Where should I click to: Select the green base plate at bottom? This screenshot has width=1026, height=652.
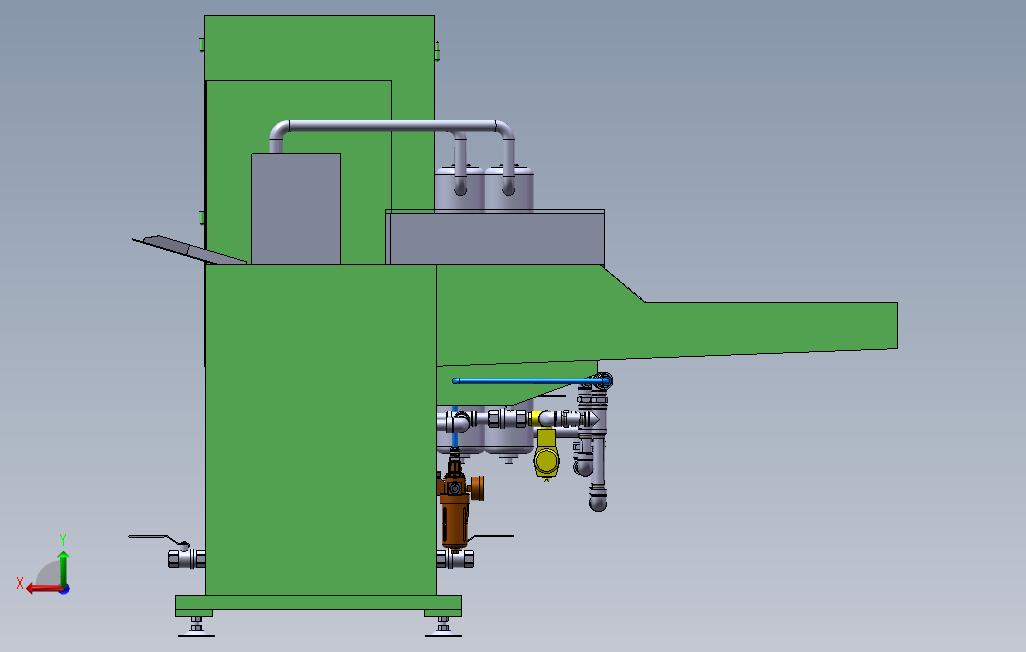coord(318,603)
